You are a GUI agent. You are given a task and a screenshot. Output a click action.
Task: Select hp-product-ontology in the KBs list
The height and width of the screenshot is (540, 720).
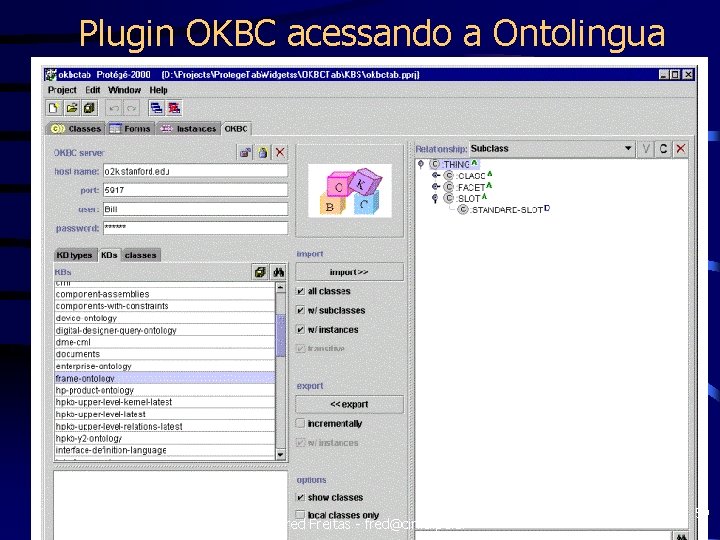point(164,390)
